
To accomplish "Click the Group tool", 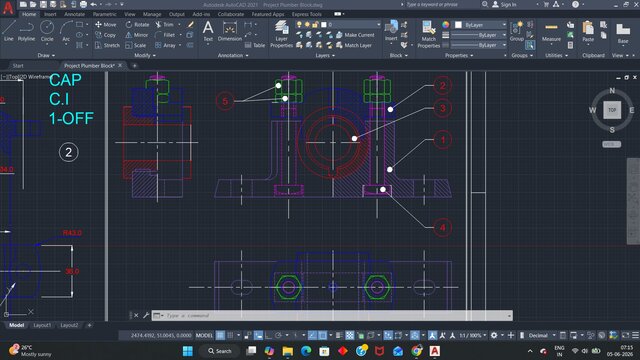I will [516, 31].
